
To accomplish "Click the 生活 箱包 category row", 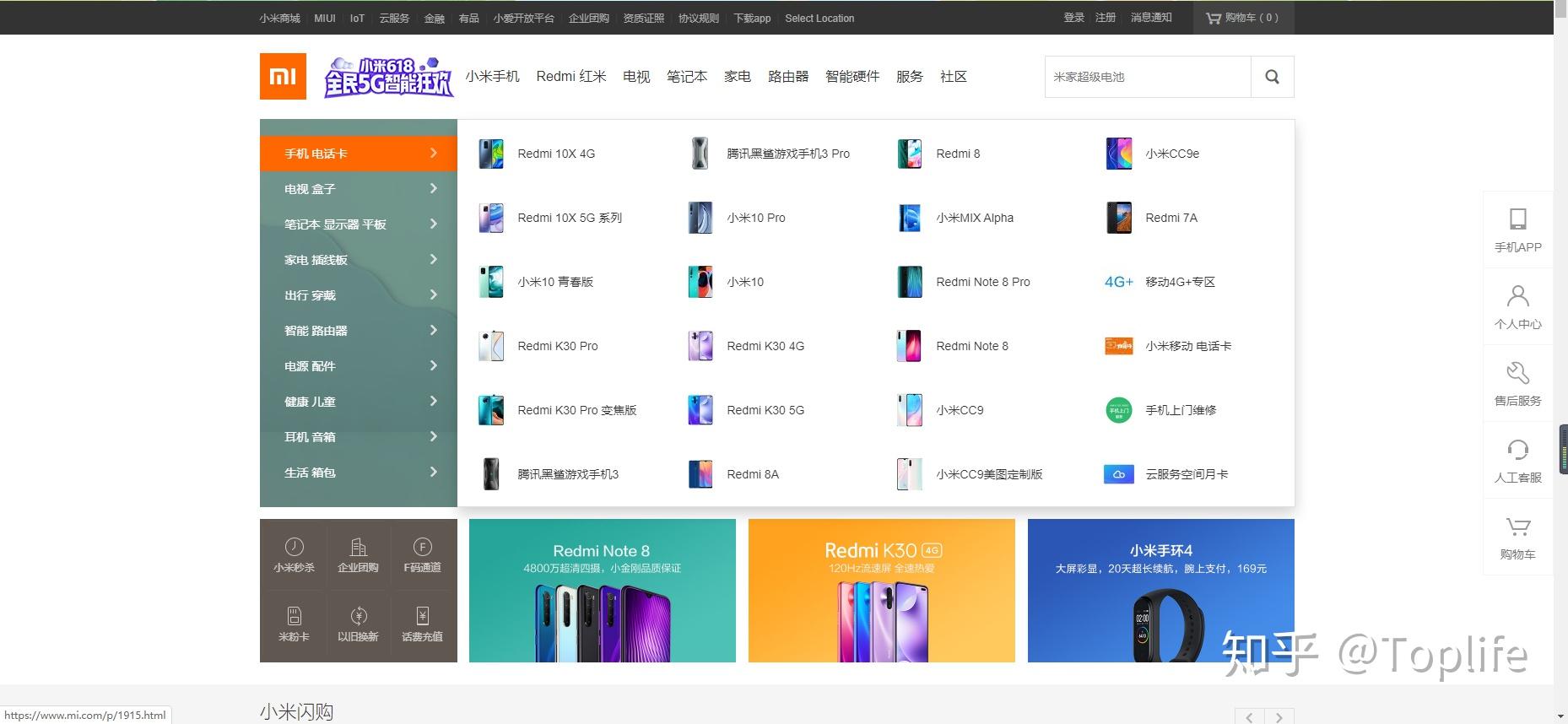I will coord(359,473).
